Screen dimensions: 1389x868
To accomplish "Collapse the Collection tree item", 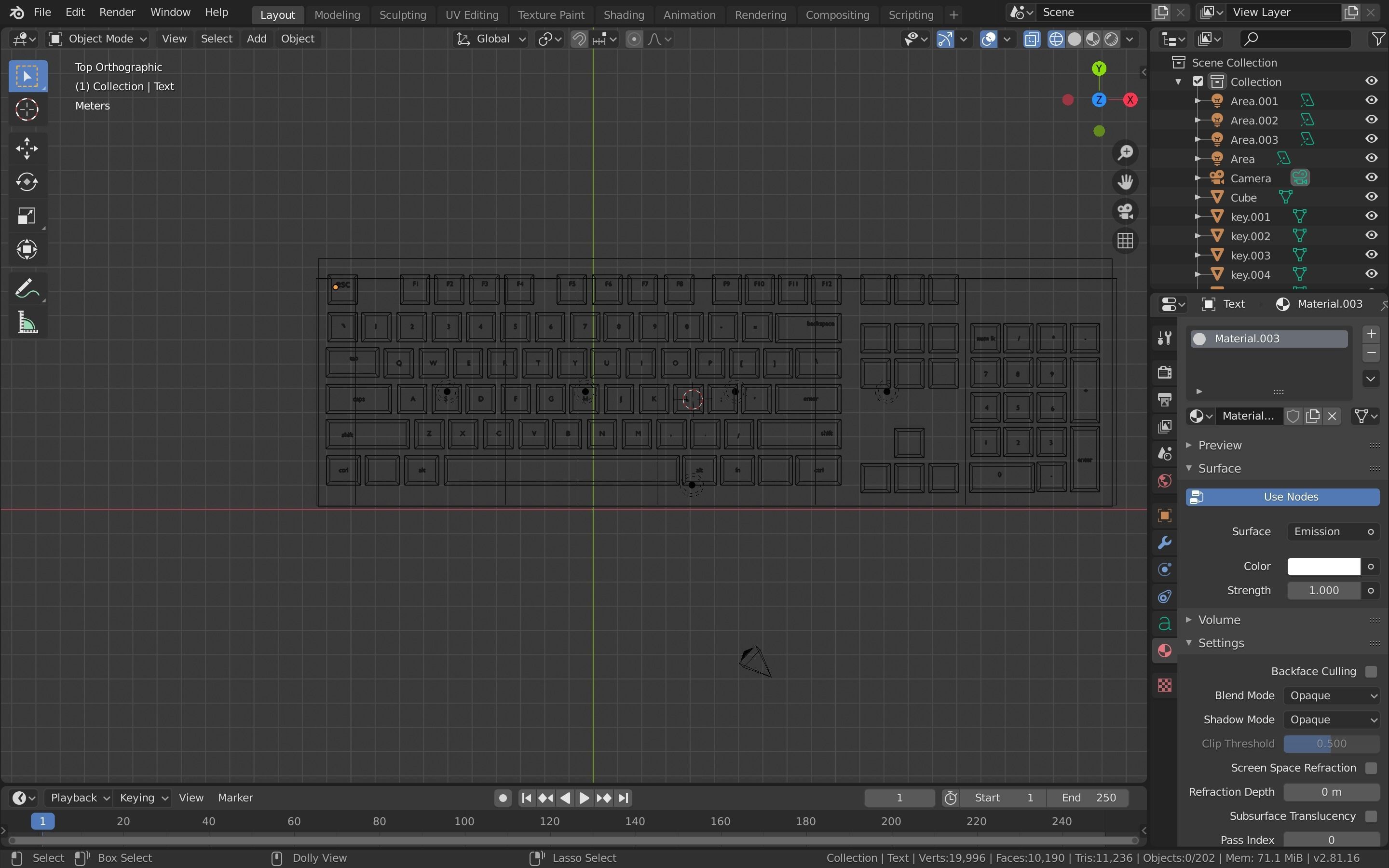I will (1178, 81).
